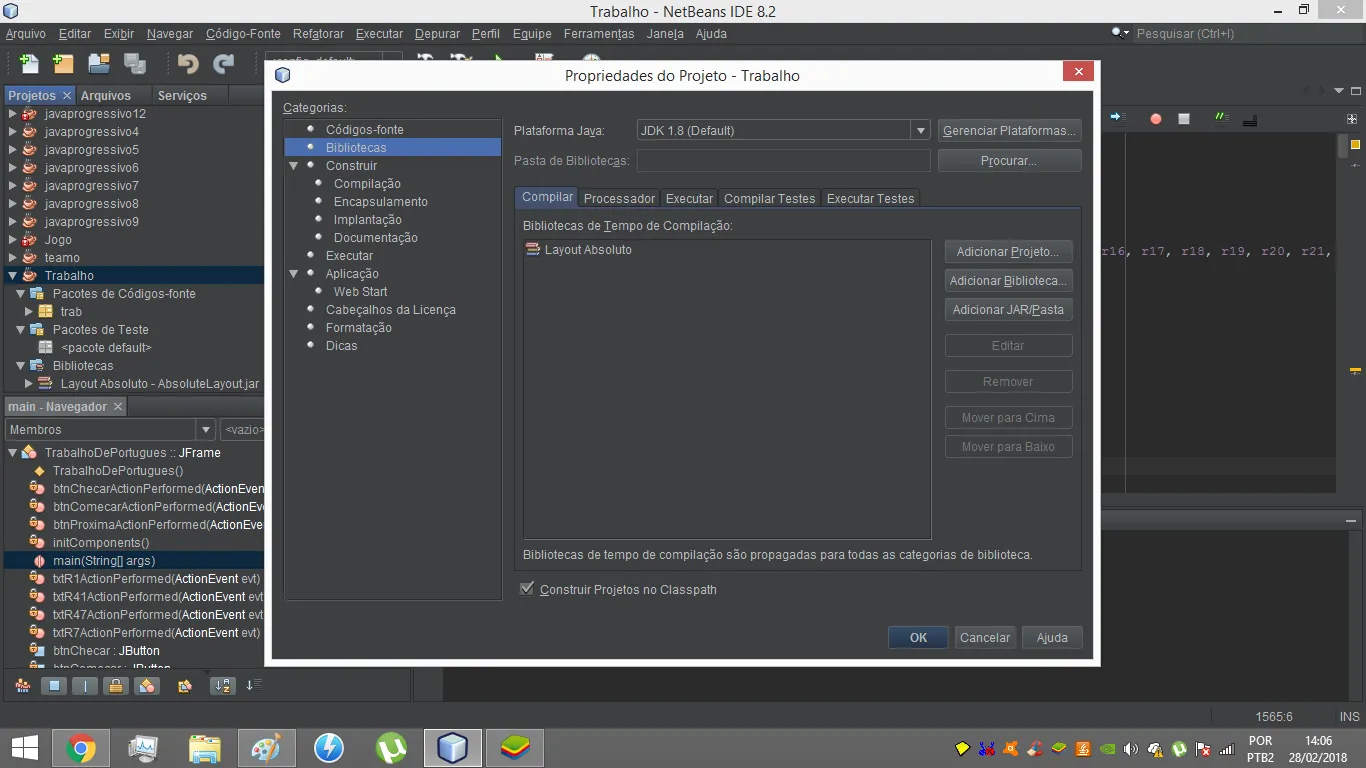
Task: Open the Plataforma Java dropdown
Action: pyautogui.click(x=921, y=130)
